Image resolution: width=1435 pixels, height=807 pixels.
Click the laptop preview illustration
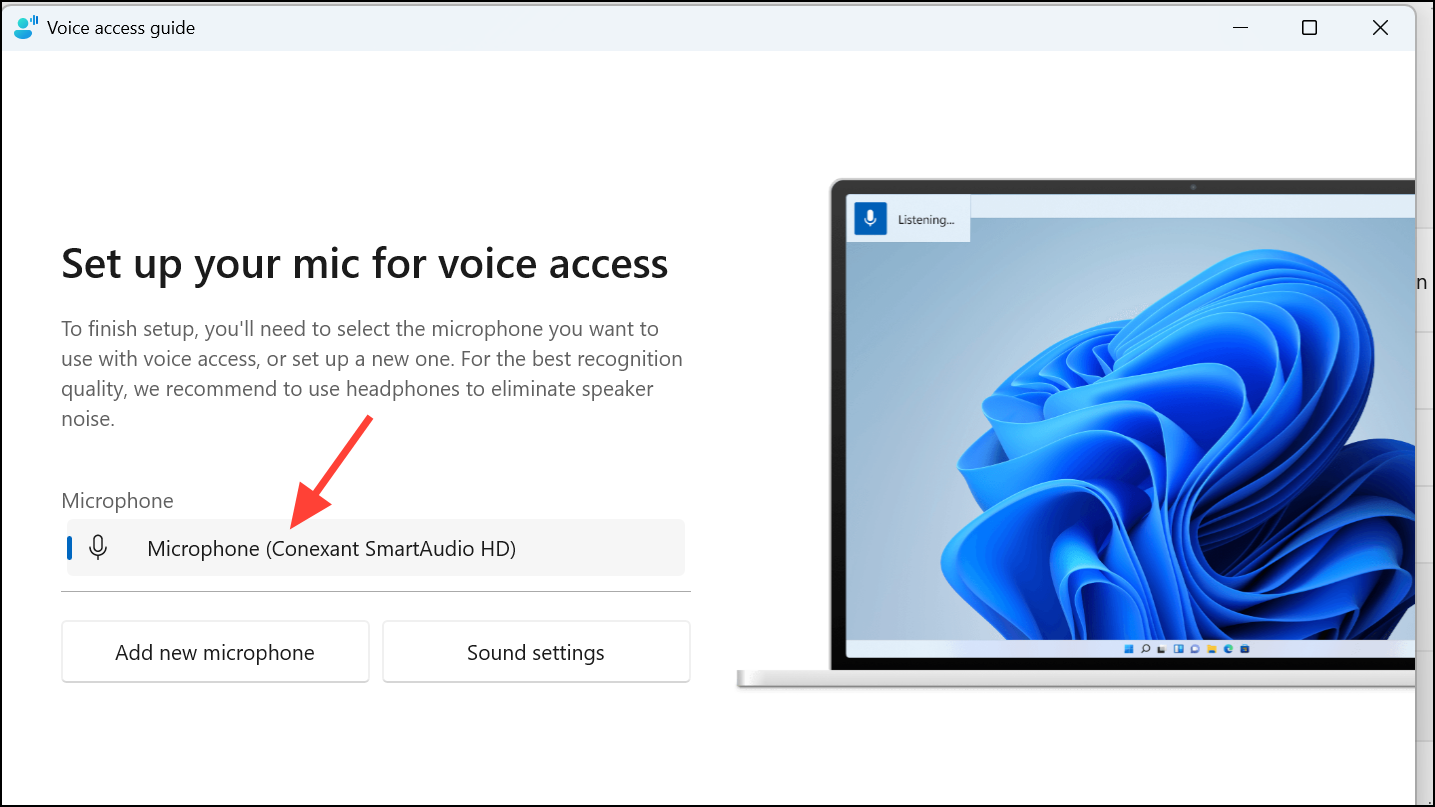[1076, 433]
